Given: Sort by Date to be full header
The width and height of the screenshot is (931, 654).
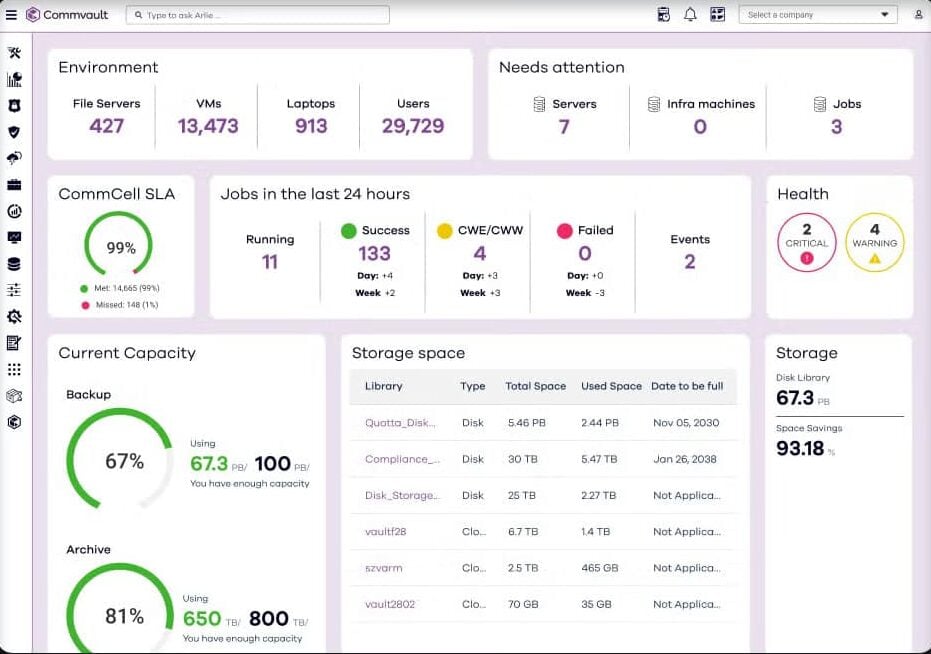Looking at the screenshot, I should tap(687, 386).
